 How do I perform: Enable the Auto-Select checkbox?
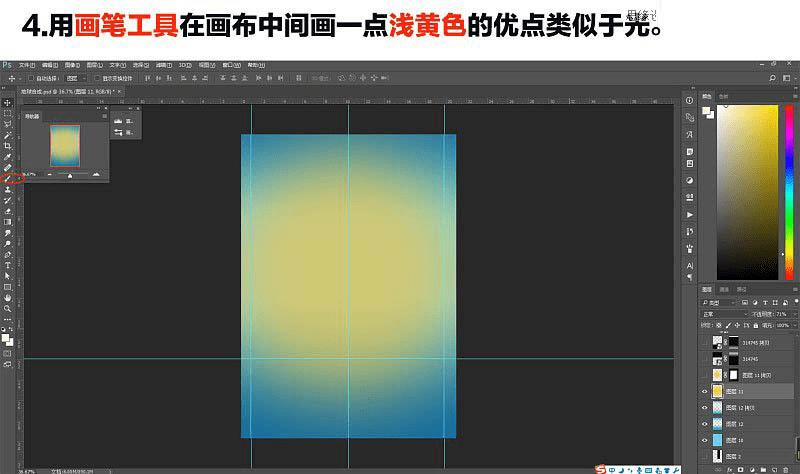pos(31,78)
